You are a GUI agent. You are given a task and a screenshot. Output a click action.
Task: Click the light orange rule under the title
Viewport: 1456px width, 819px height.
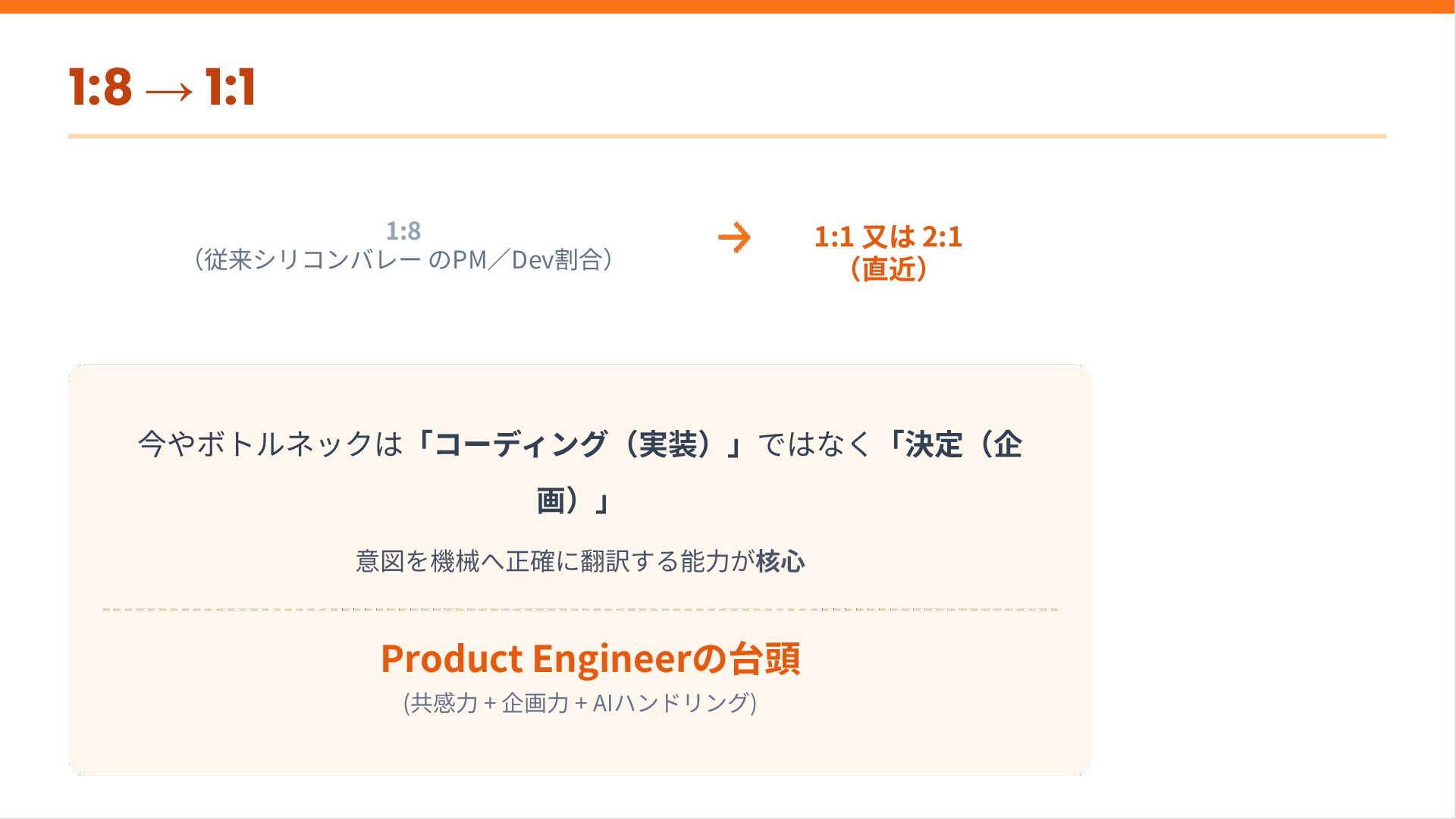727,136
